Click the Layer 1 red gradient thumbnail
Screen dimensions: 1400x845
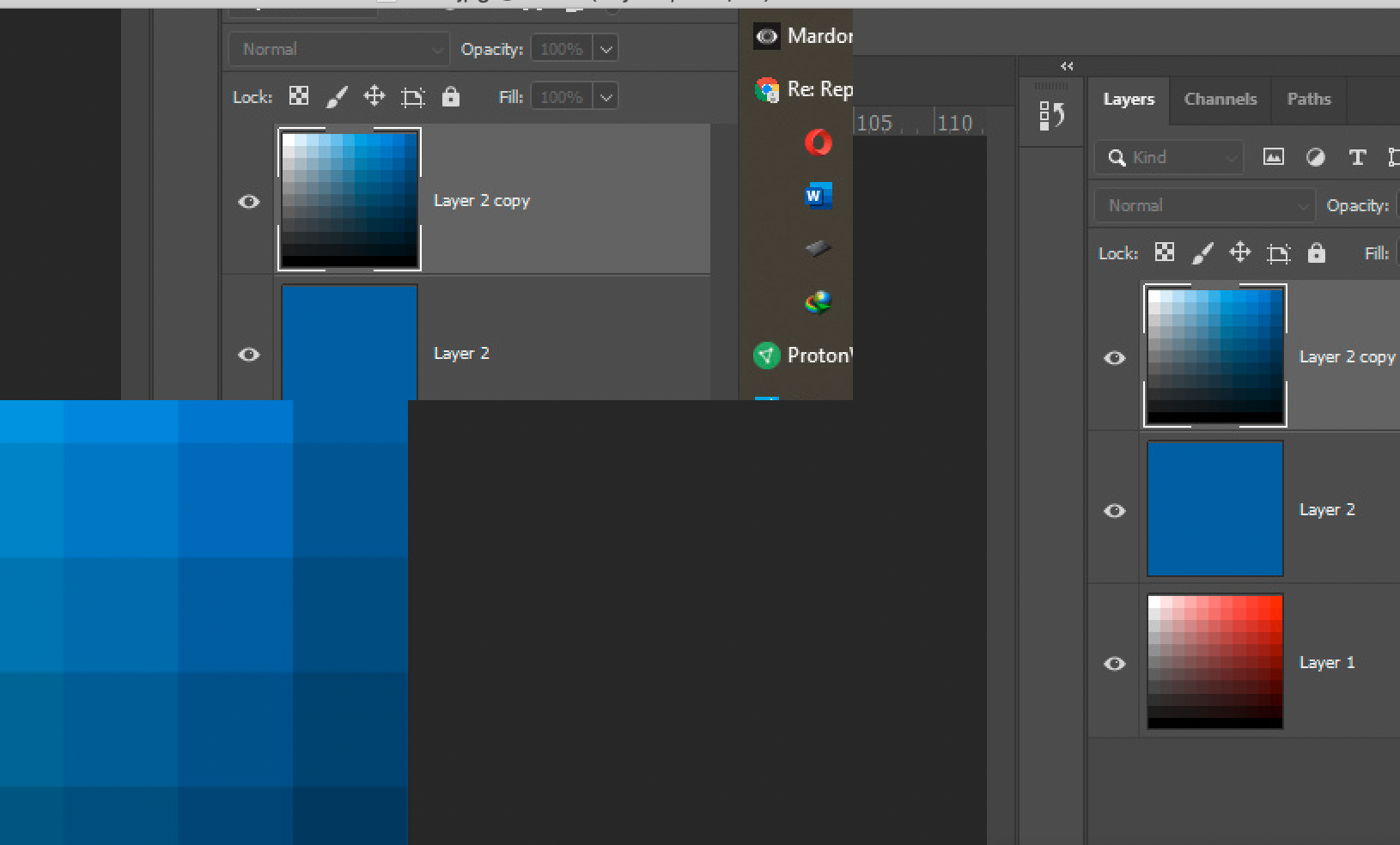coord(1214,662)
